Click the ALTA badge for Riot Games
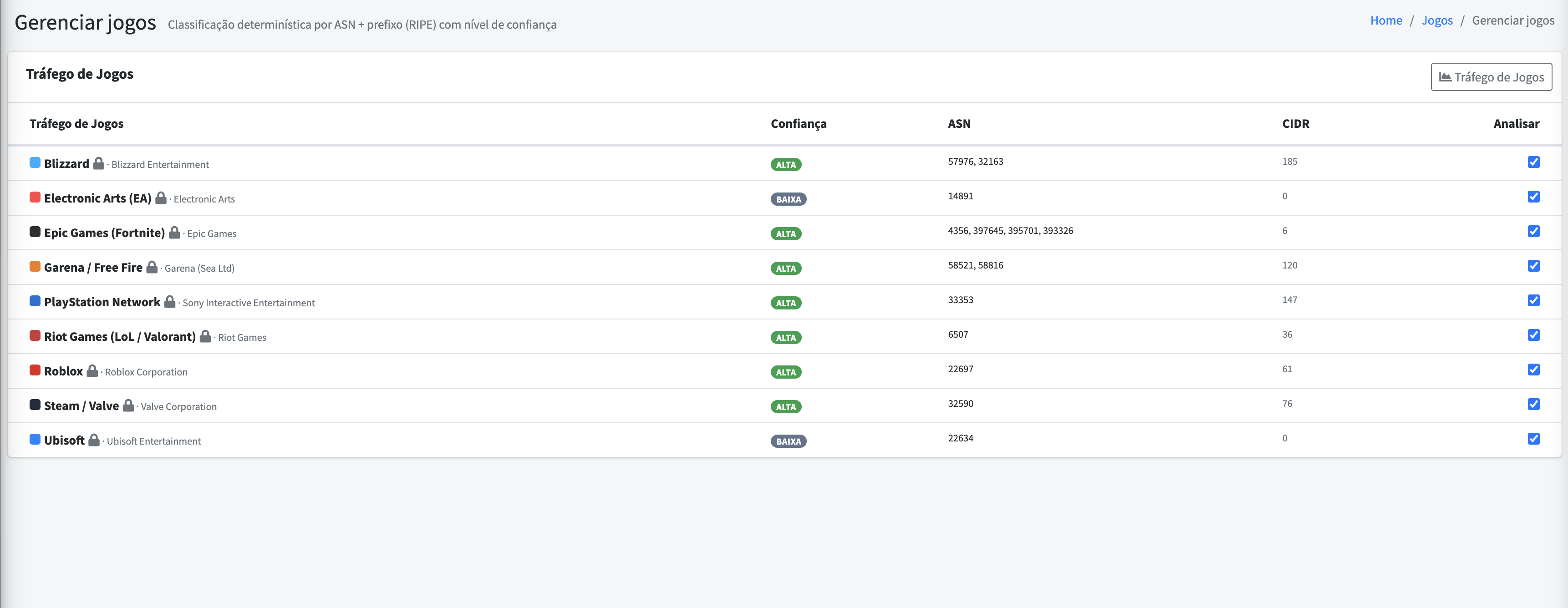Image resolution: width=1568 pixels, height=608 pixels. [785, 338]
